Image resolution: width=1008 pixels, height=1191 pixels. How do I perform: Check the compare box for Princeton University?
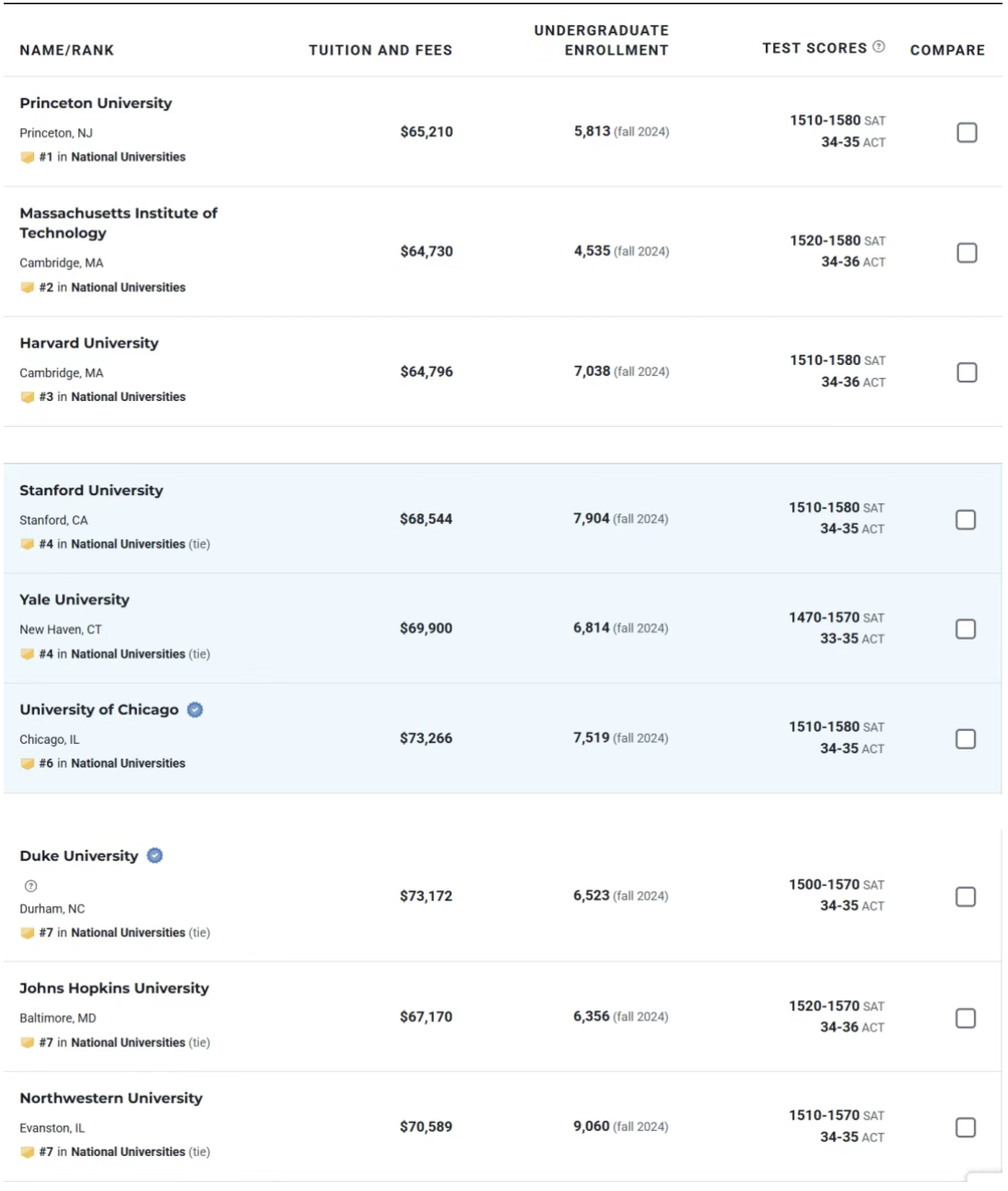point(967,133)
